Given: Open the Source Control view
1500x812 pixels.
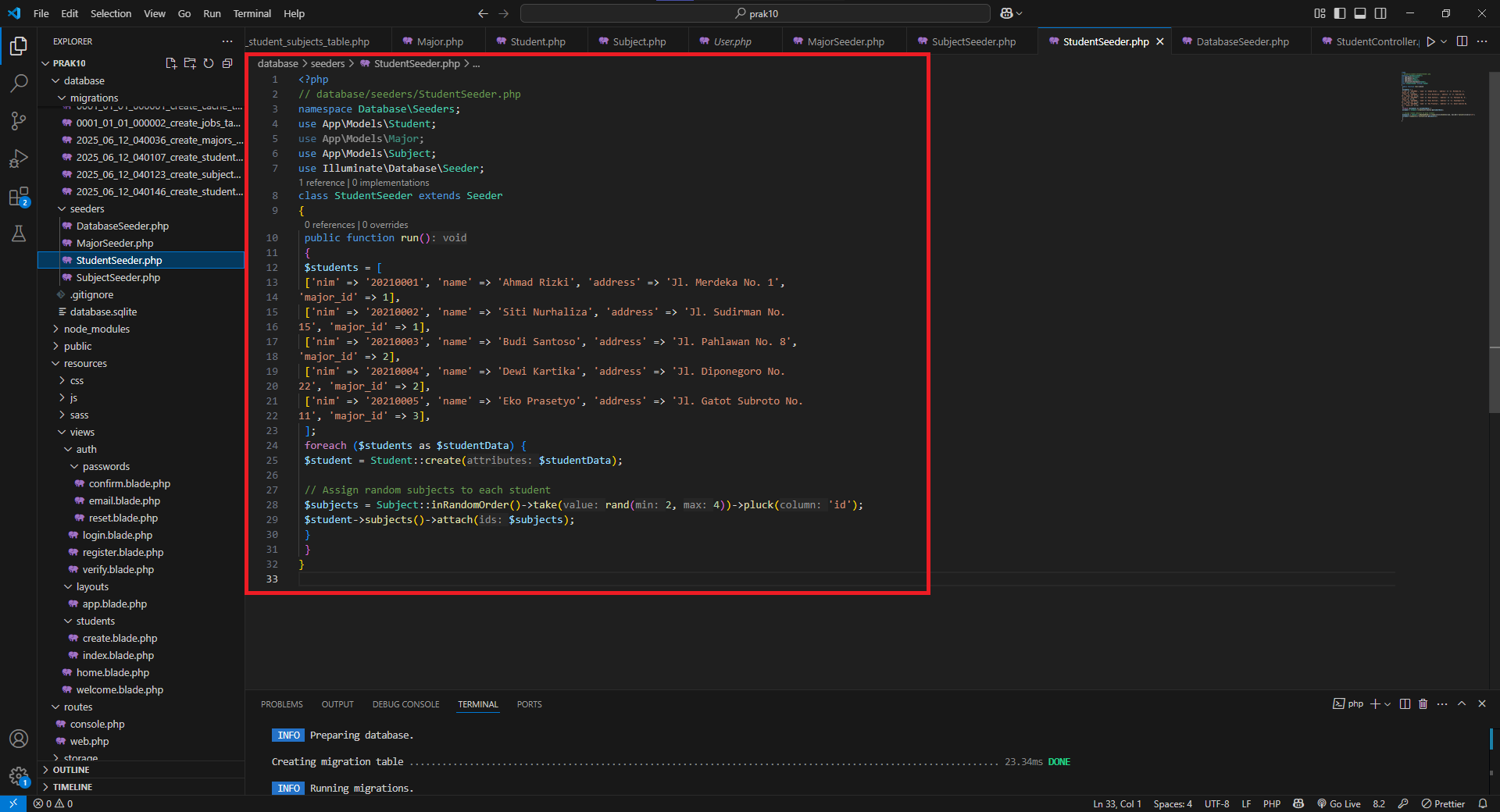Looking at the screenshot, I should point(19,120).
